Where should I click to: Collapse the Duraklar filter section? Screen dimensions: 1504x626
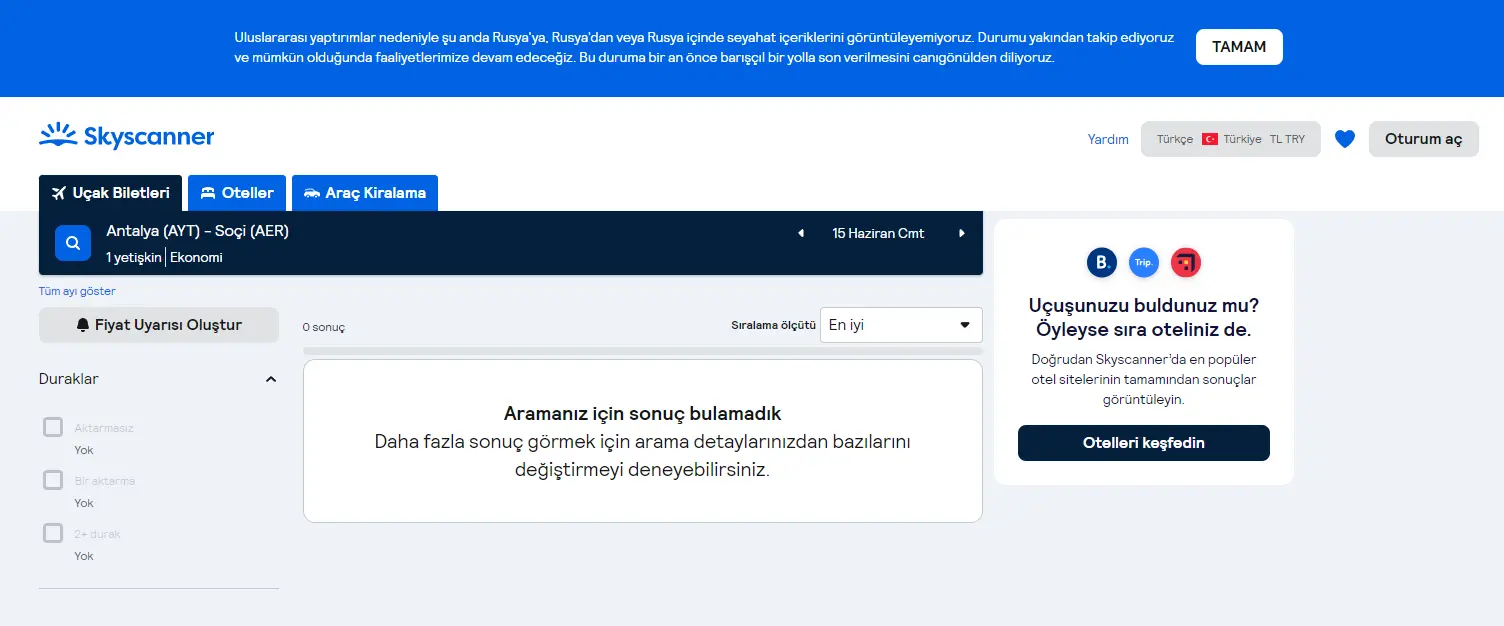coord(270,379)
